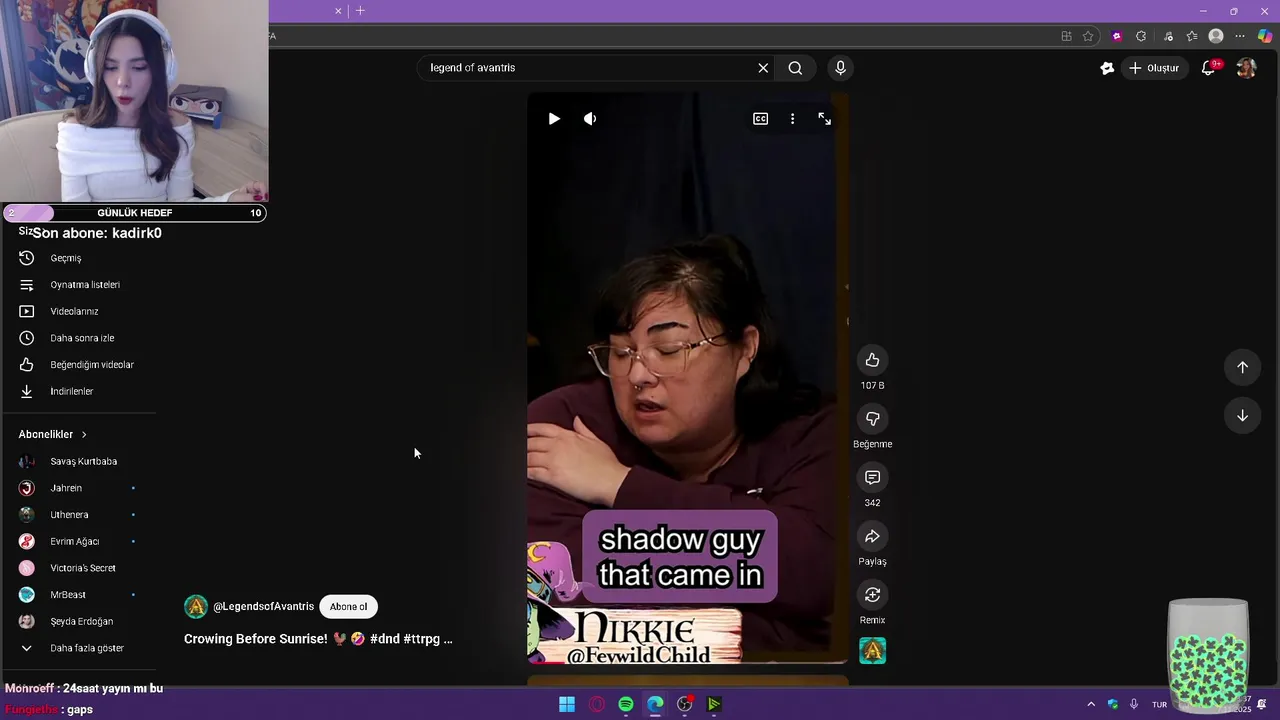Click the tray microphone icon
Image resolution: width=1280 pixels, height=720 pixels.
pos(1134,704)
